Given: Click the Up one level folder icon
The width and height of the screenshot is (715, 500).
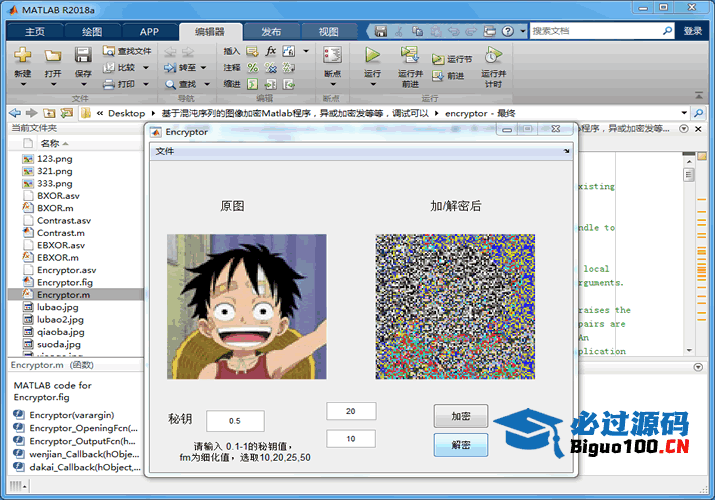Looking at the screenshot, I should tap(49, 113).
